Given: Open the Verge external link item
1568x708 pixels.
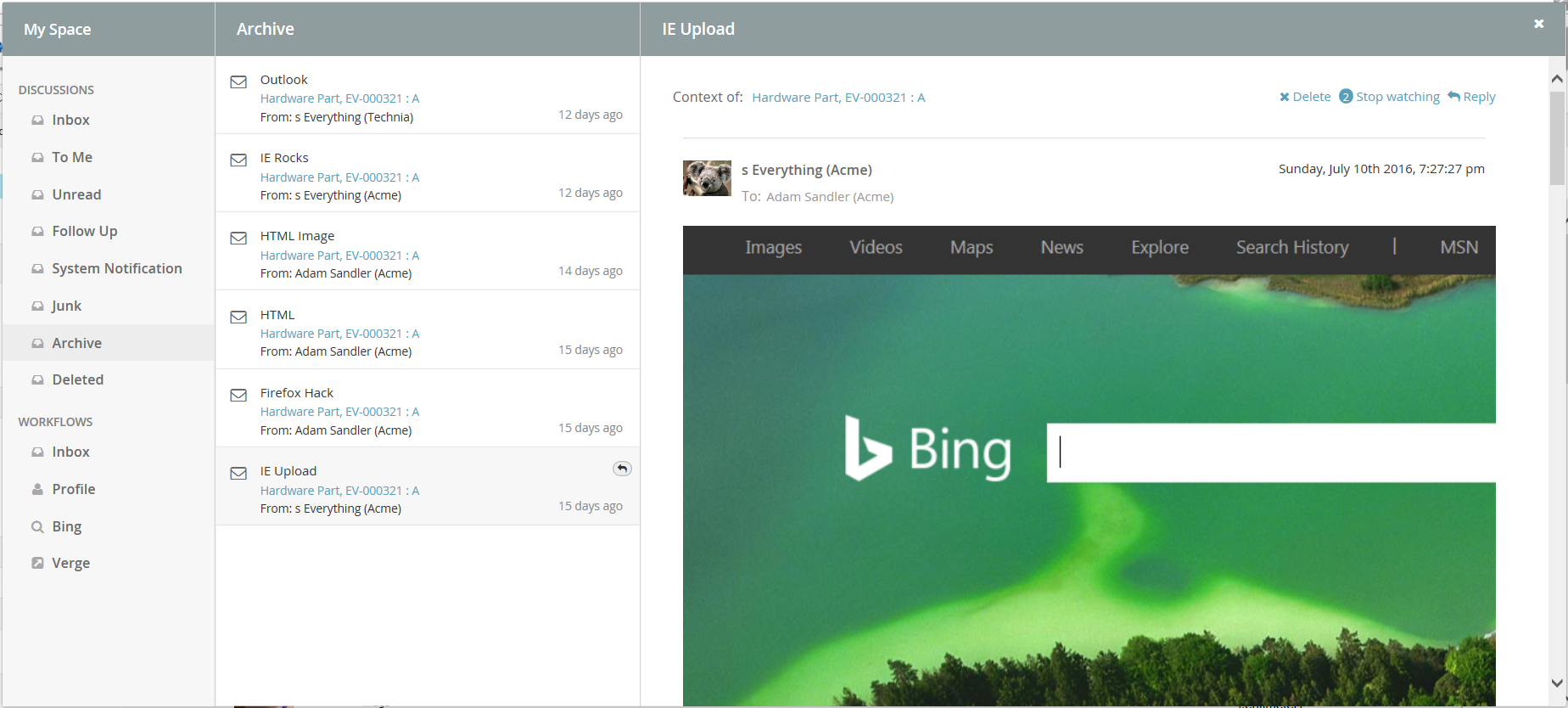Looking at the screenshot, I should (70, 563).
